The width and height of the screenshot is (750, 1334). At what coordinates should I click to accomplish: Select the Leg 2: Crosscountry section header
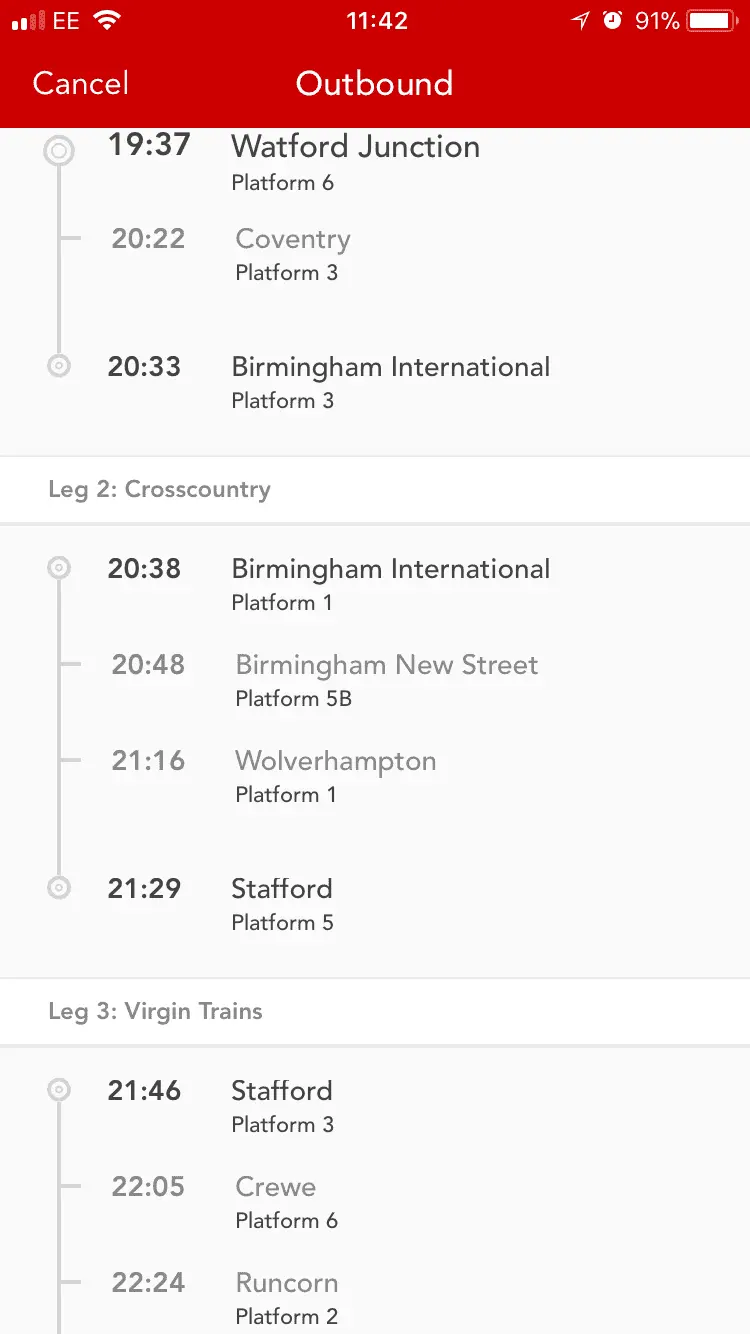pyautogui.click(x=160, y=489)
